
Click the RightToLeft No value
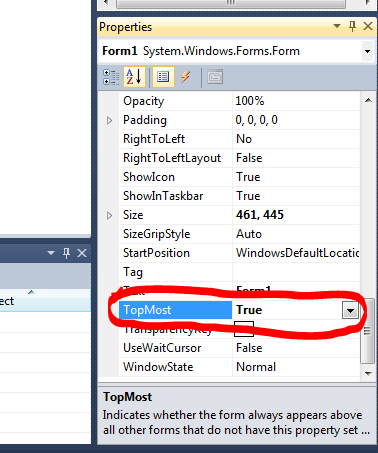coord(296,139)
